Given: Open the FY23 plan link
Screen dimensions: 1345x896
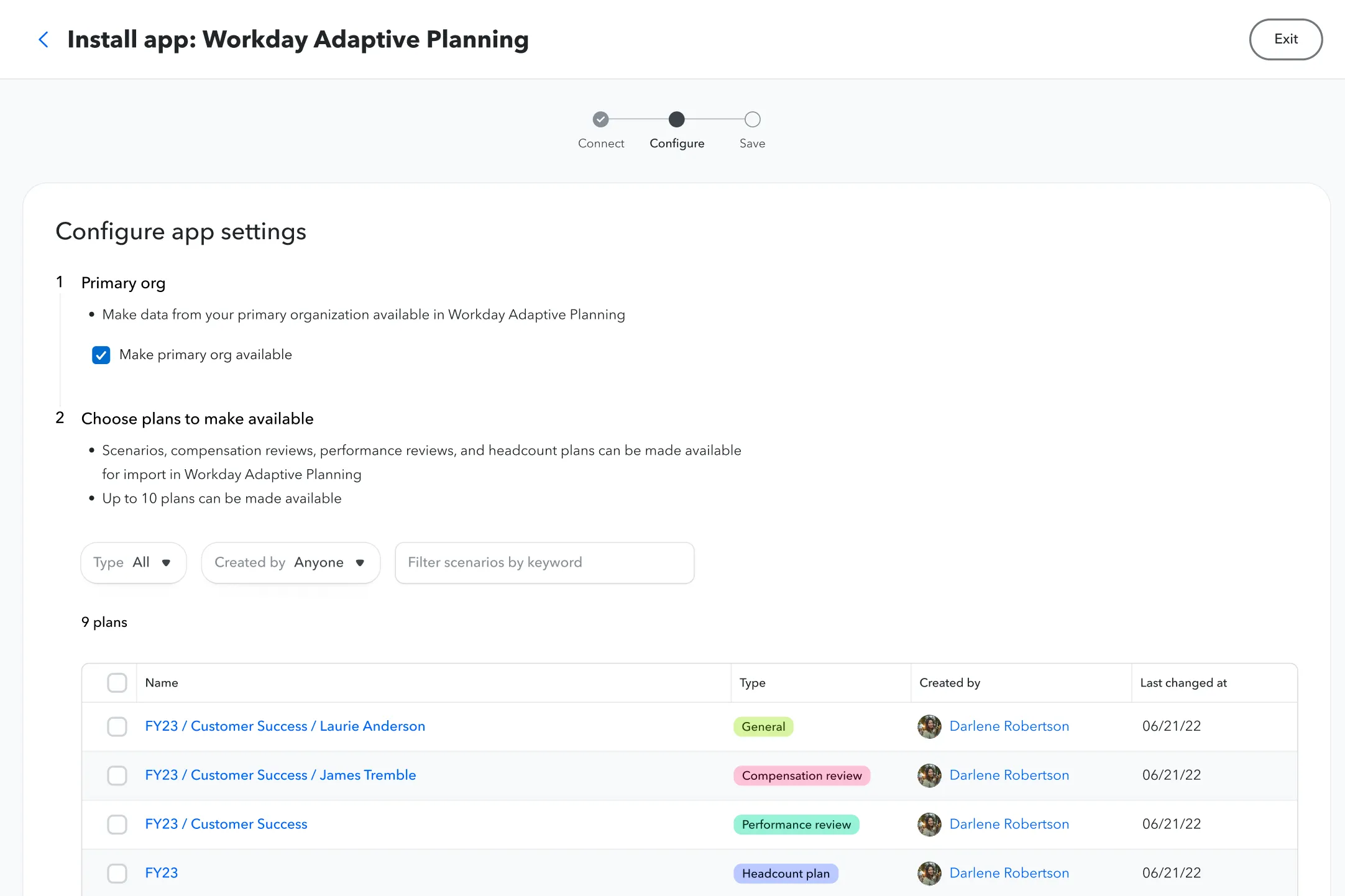Looking at the screenshot, I should point(162,872).
